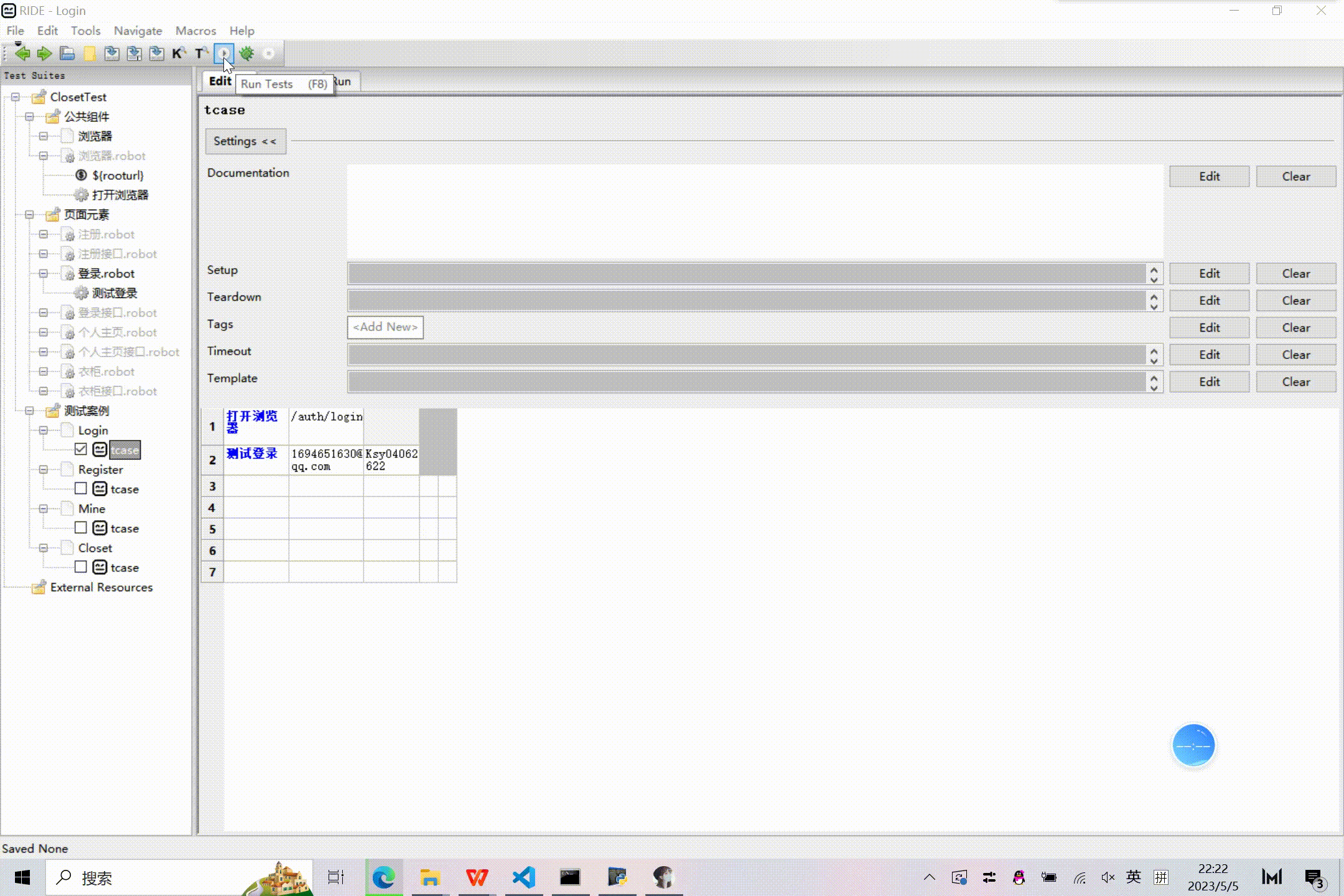Click the green Go Forward arrow

tap(44, 54)
